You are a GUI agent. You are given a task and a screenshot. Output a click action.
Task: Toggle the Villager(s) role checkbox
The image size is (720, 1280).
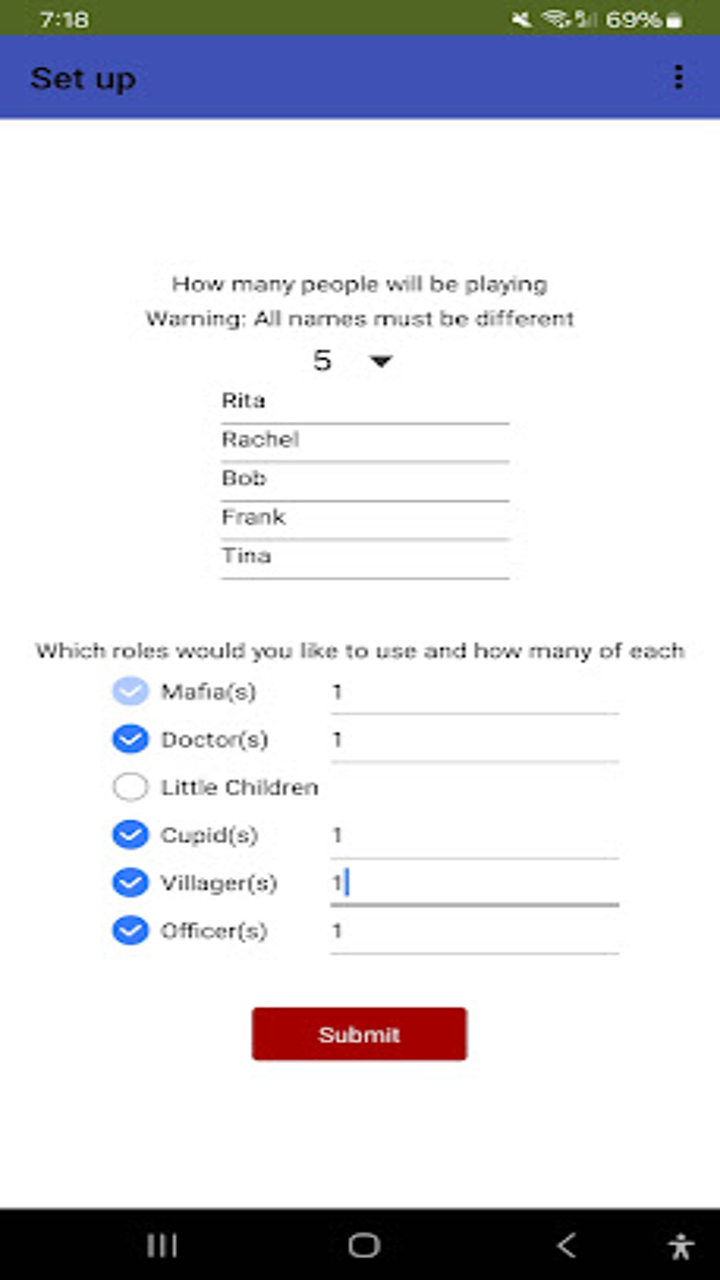[130, 883]
